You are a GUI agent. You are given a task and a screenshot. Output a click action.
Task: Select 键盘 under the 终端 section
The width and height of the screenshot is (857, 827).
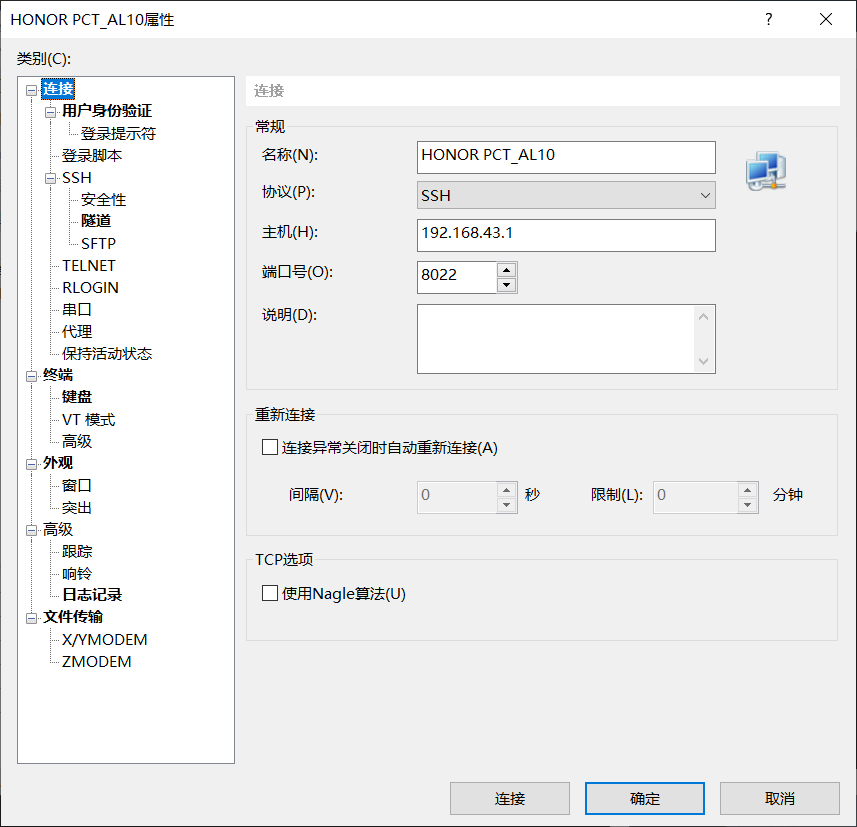coord(76,396)
